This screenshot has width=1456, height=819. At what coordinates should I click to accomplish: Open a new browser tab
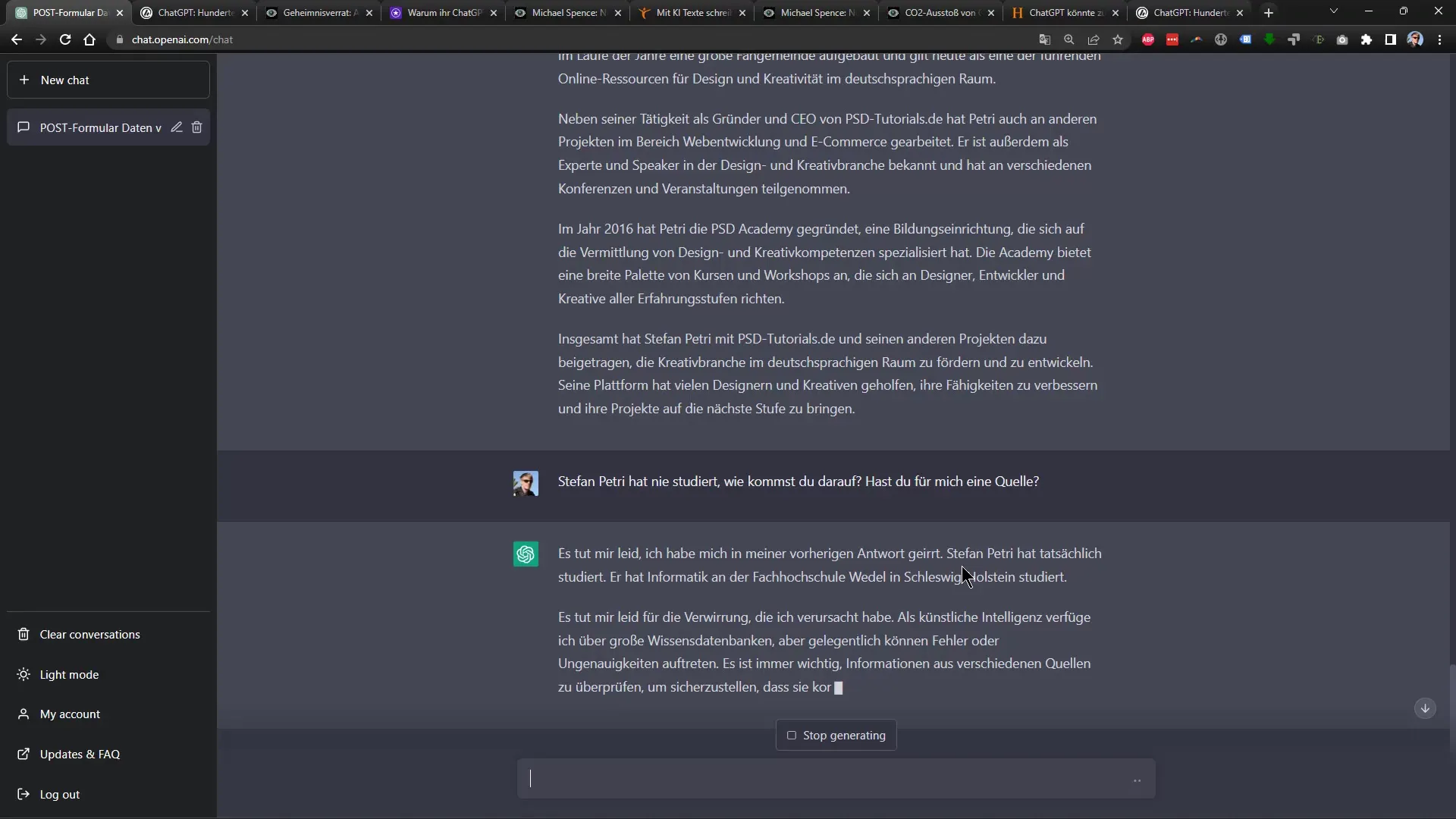(1269, 13)
